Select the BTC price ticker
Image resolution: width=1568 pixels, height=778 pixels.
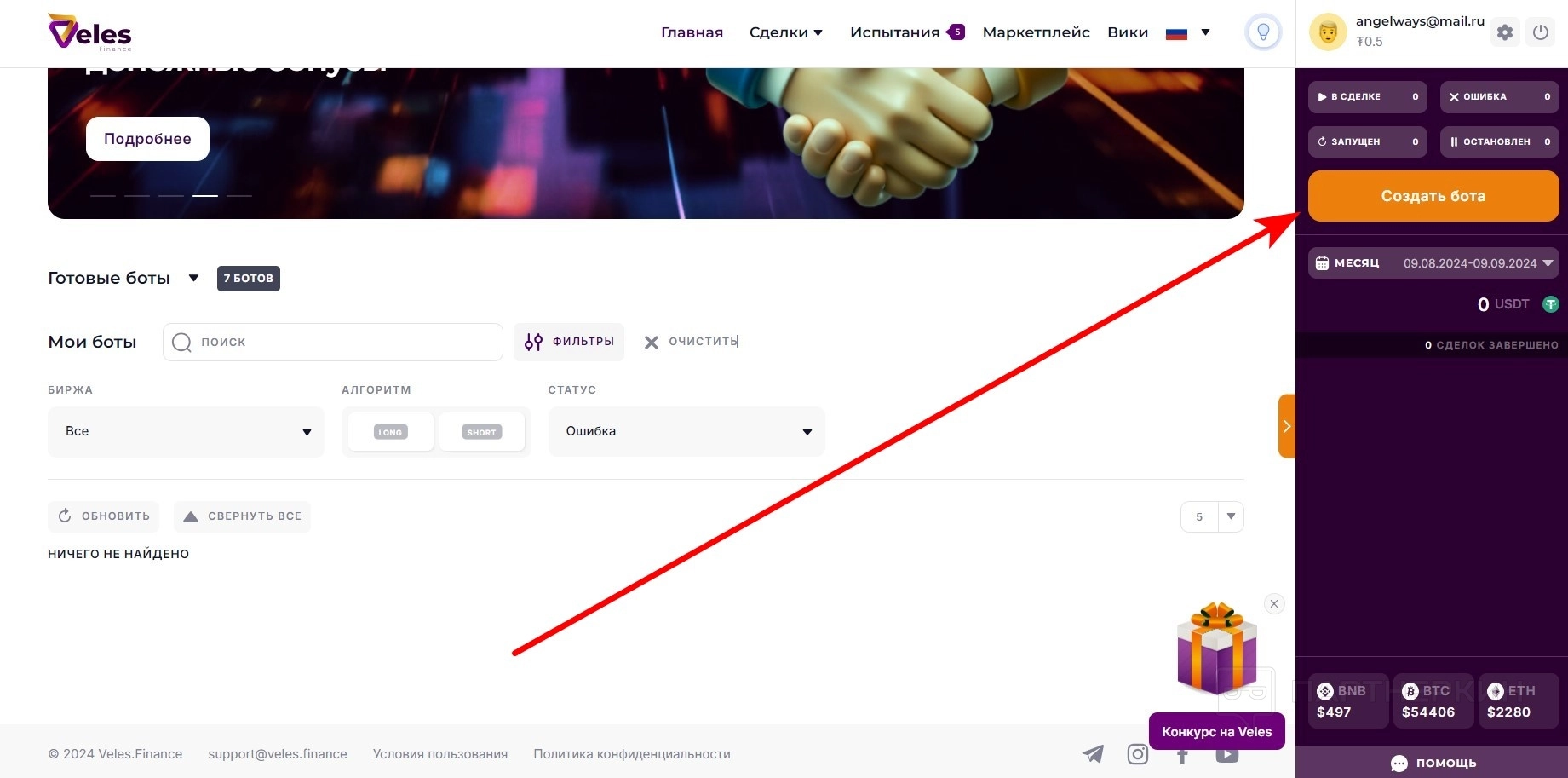[x=1433, y=701]
